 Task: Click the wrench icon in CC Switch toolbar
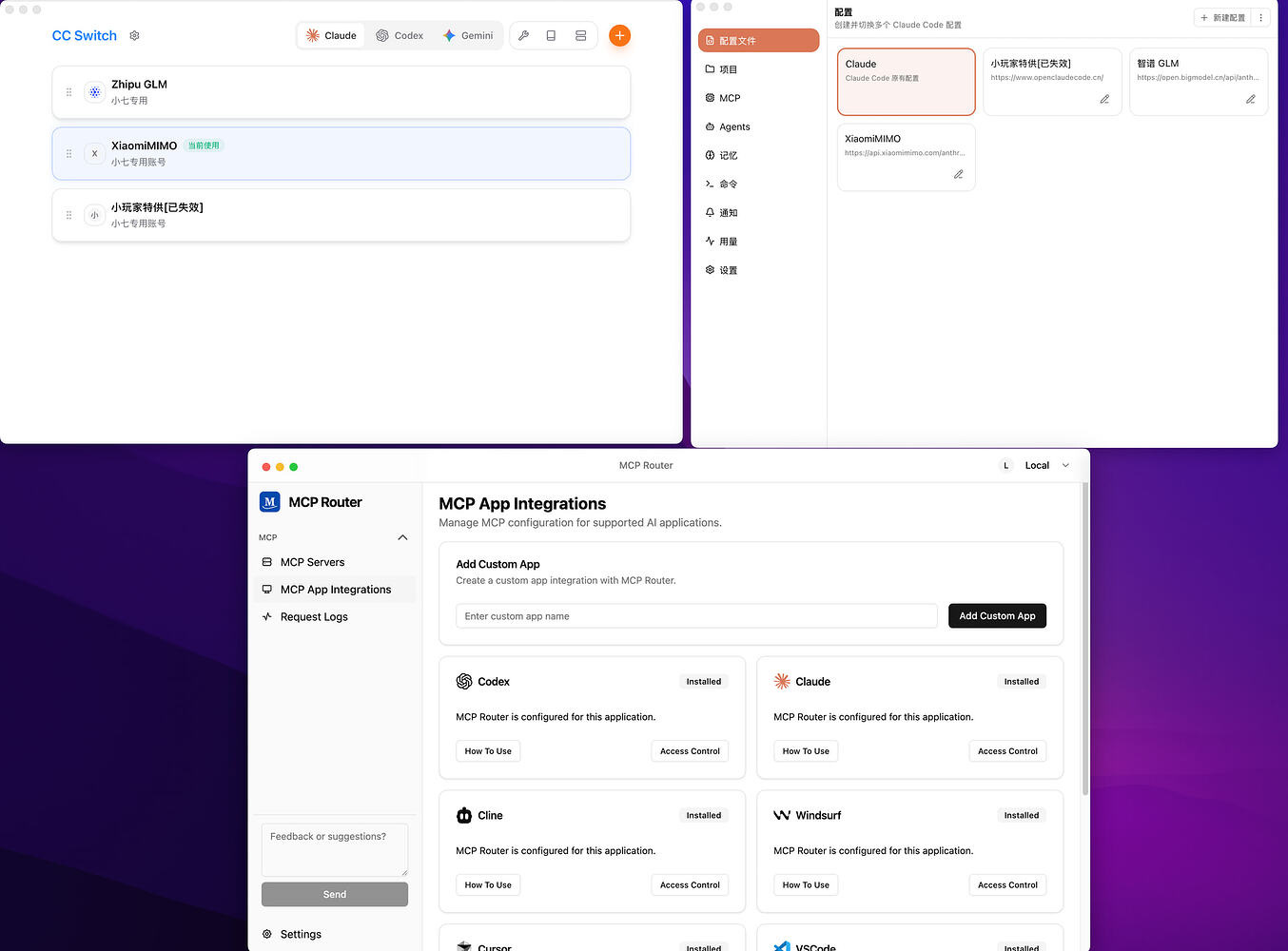523,35
